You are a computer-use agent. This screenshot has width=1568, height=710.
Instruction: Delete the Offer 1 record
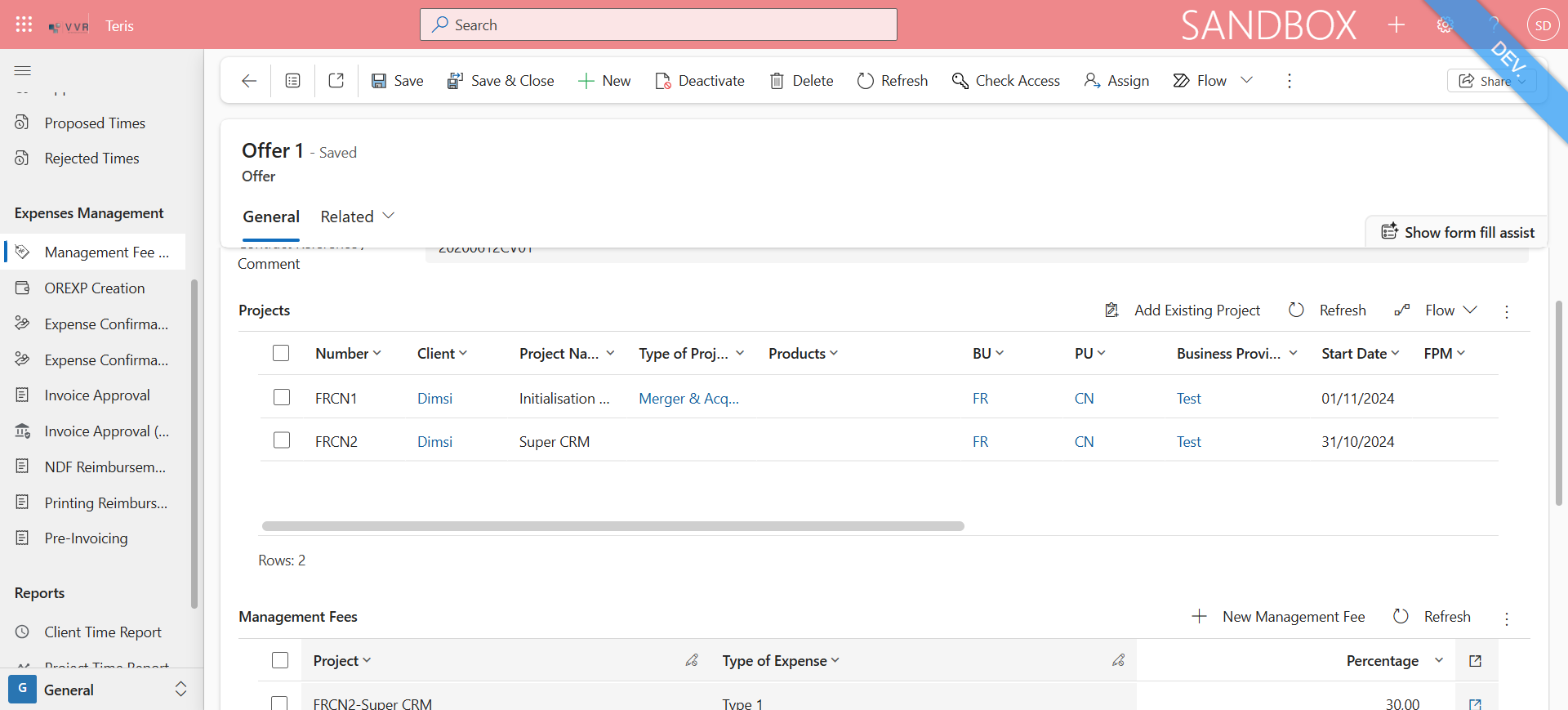tap(801, 81)
